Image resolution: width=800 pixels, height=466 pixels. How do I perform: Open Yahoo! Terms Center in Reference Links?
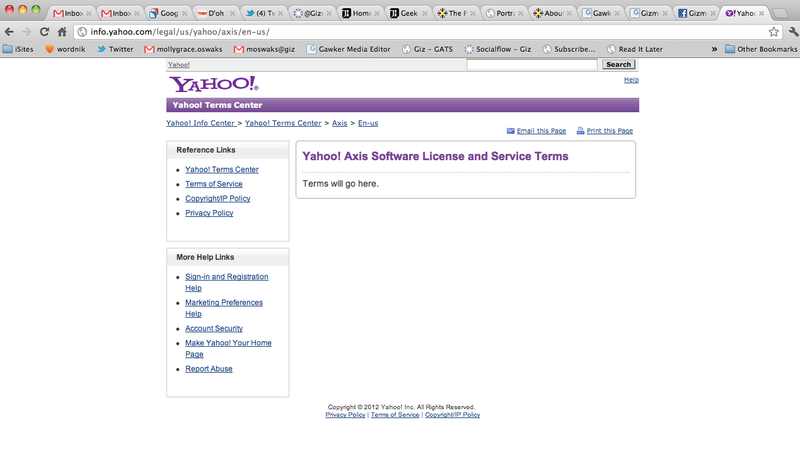(x=221, y=169)
